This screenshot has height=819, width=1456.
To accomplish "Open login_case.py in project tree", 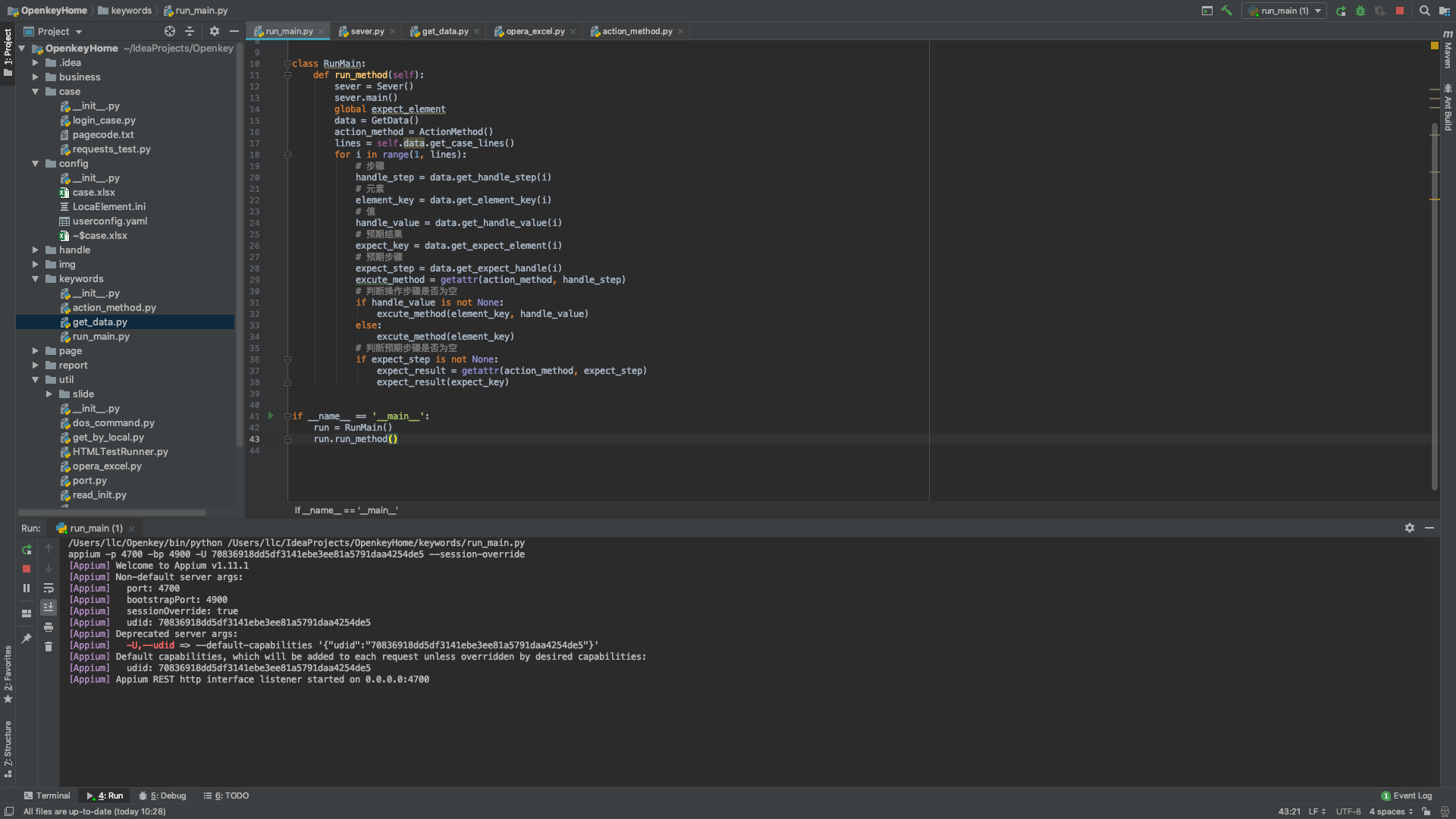I will pos(104,120).
